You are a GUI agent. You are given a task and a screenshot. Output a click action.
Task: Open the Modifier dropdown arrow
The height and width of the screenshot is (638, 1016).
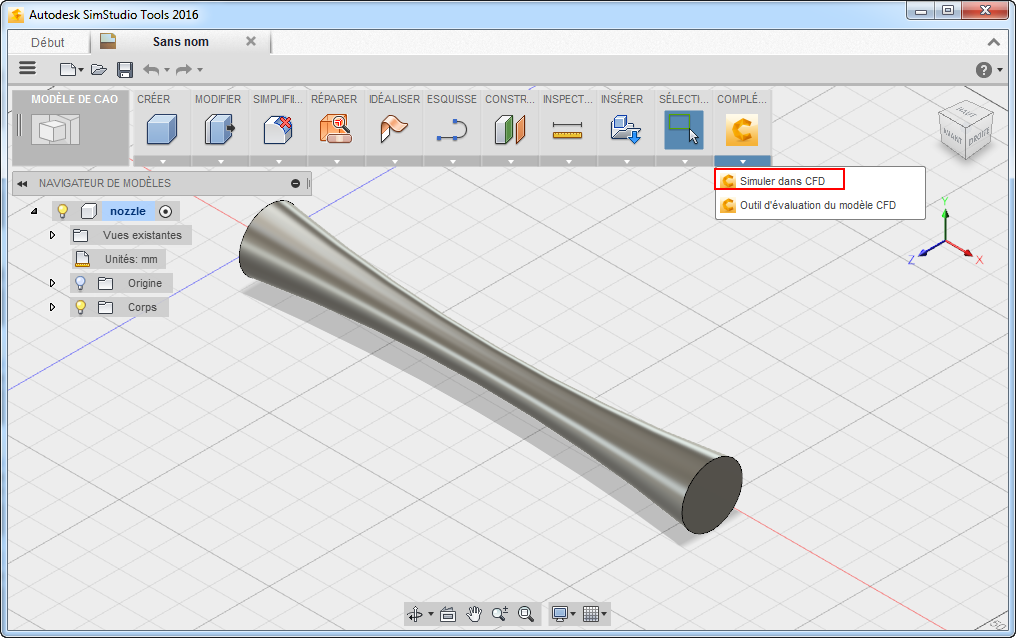(x=221, y=161)
